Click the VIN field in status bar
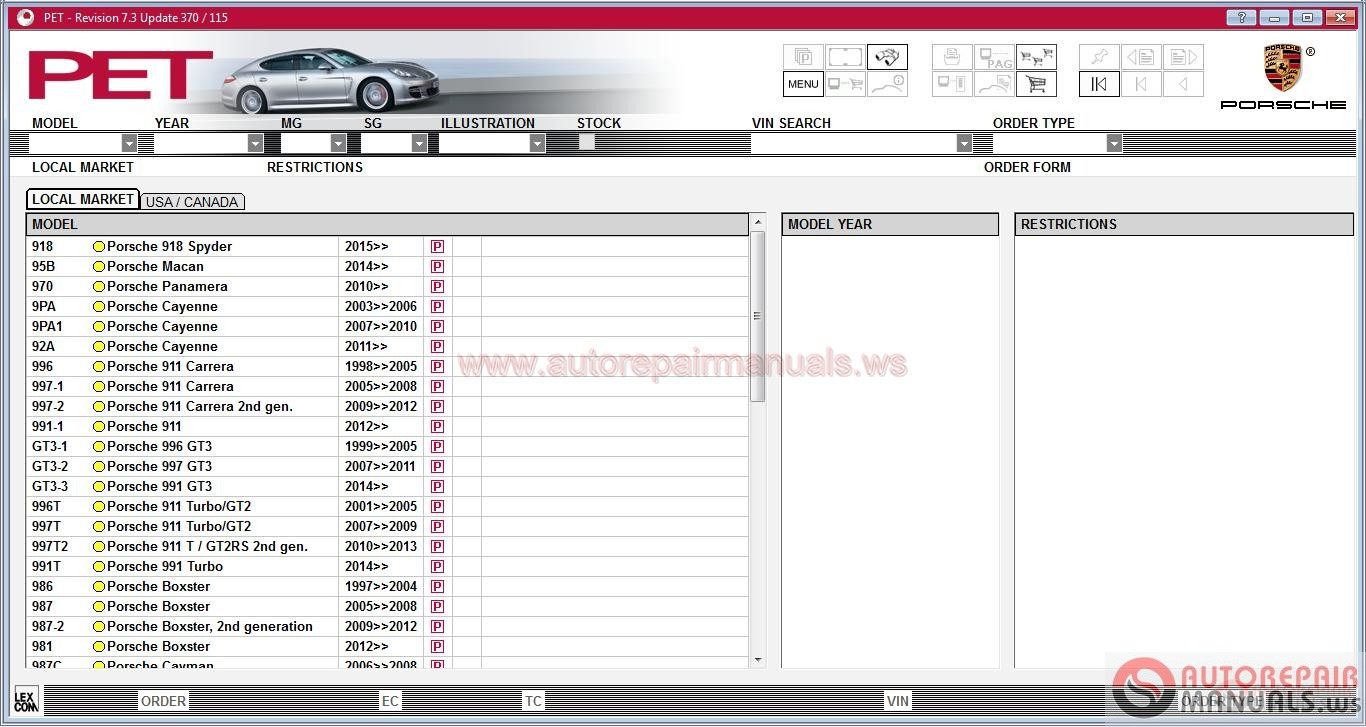 click(x=898, y=701)
